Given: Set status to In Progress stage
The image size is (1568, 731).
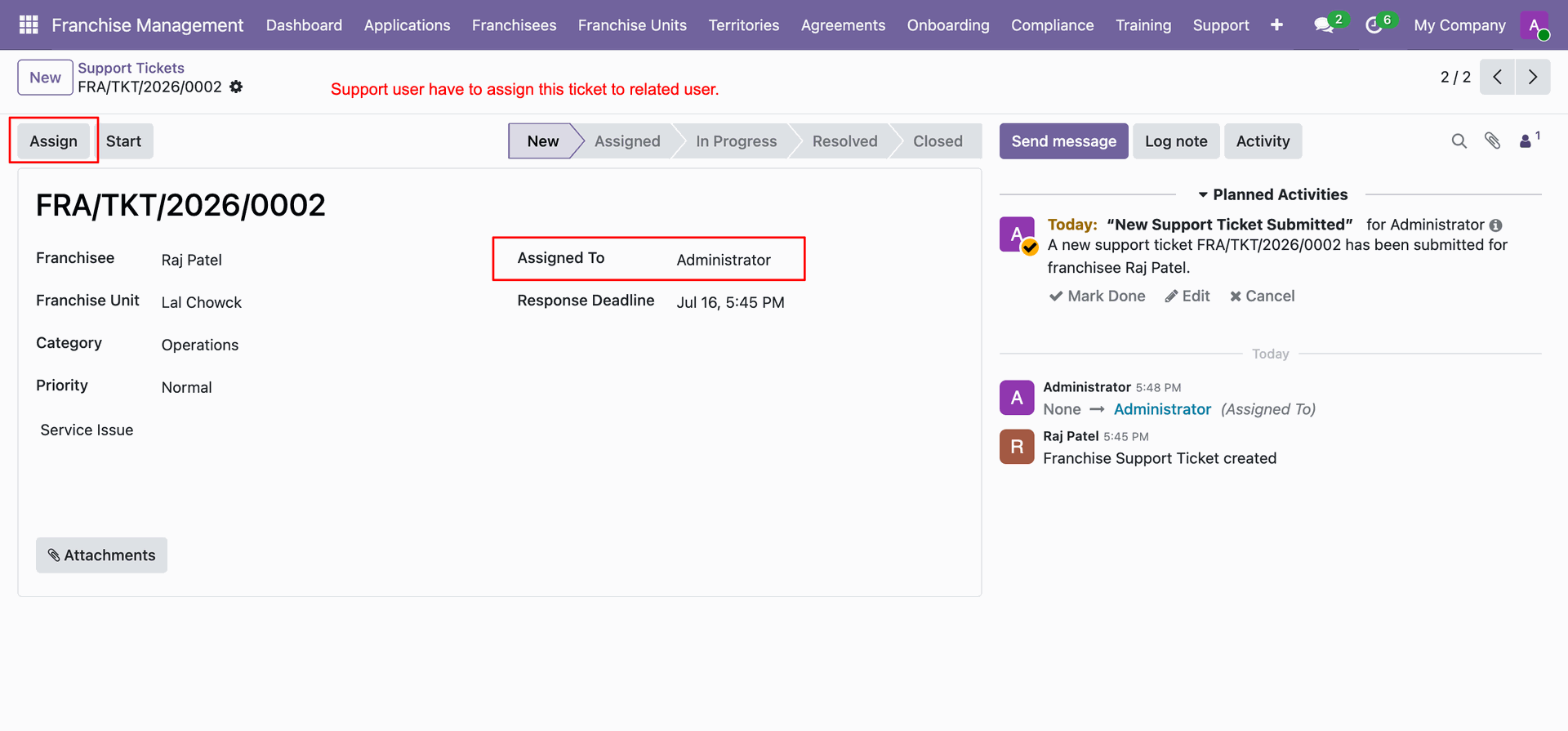Looking at the screenshot, I should (x=736, y=141).
